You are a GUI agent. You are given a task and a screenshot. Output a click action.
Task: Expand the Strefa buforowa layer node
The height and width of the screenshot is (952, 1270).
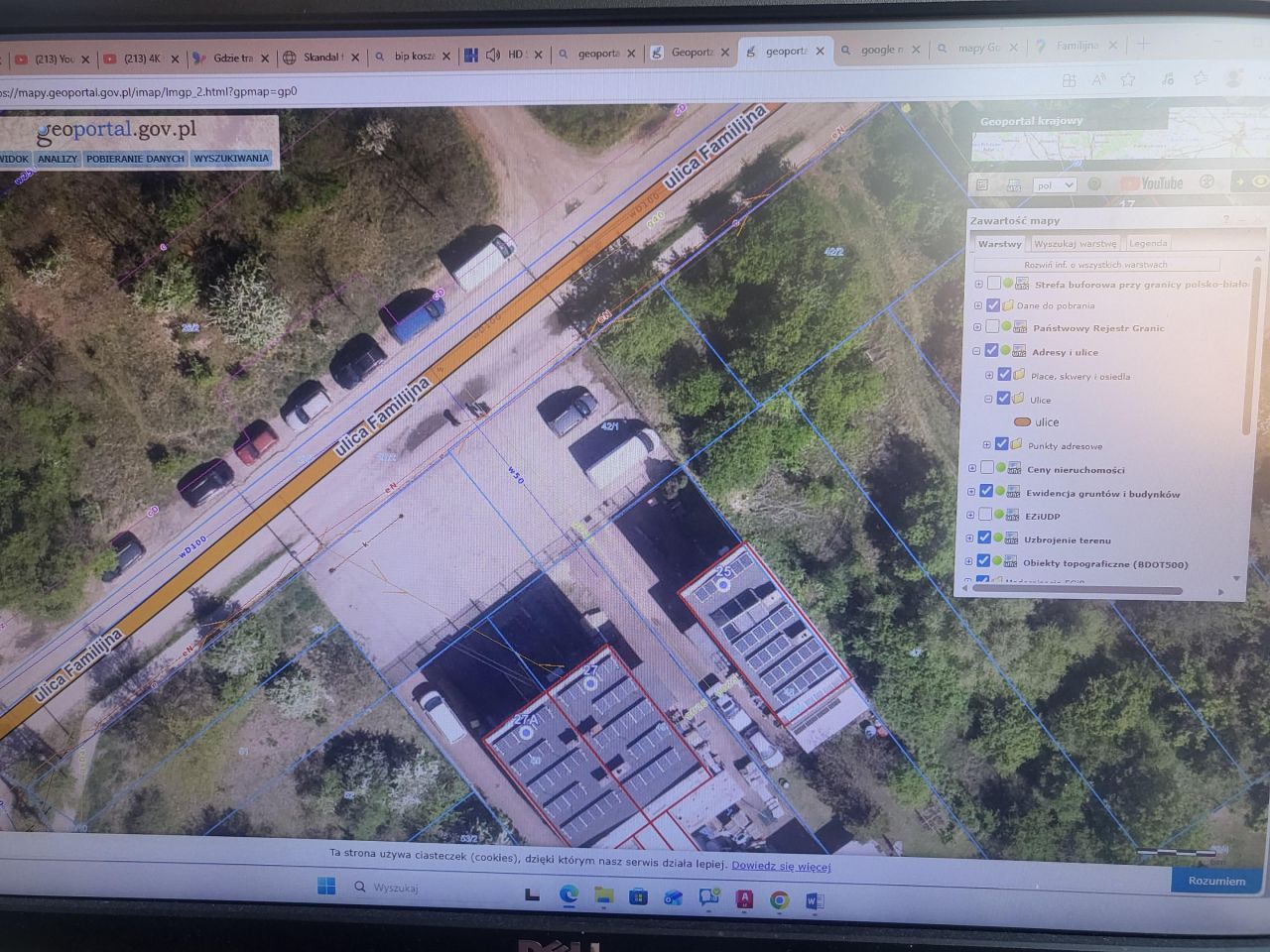point(978,285)
